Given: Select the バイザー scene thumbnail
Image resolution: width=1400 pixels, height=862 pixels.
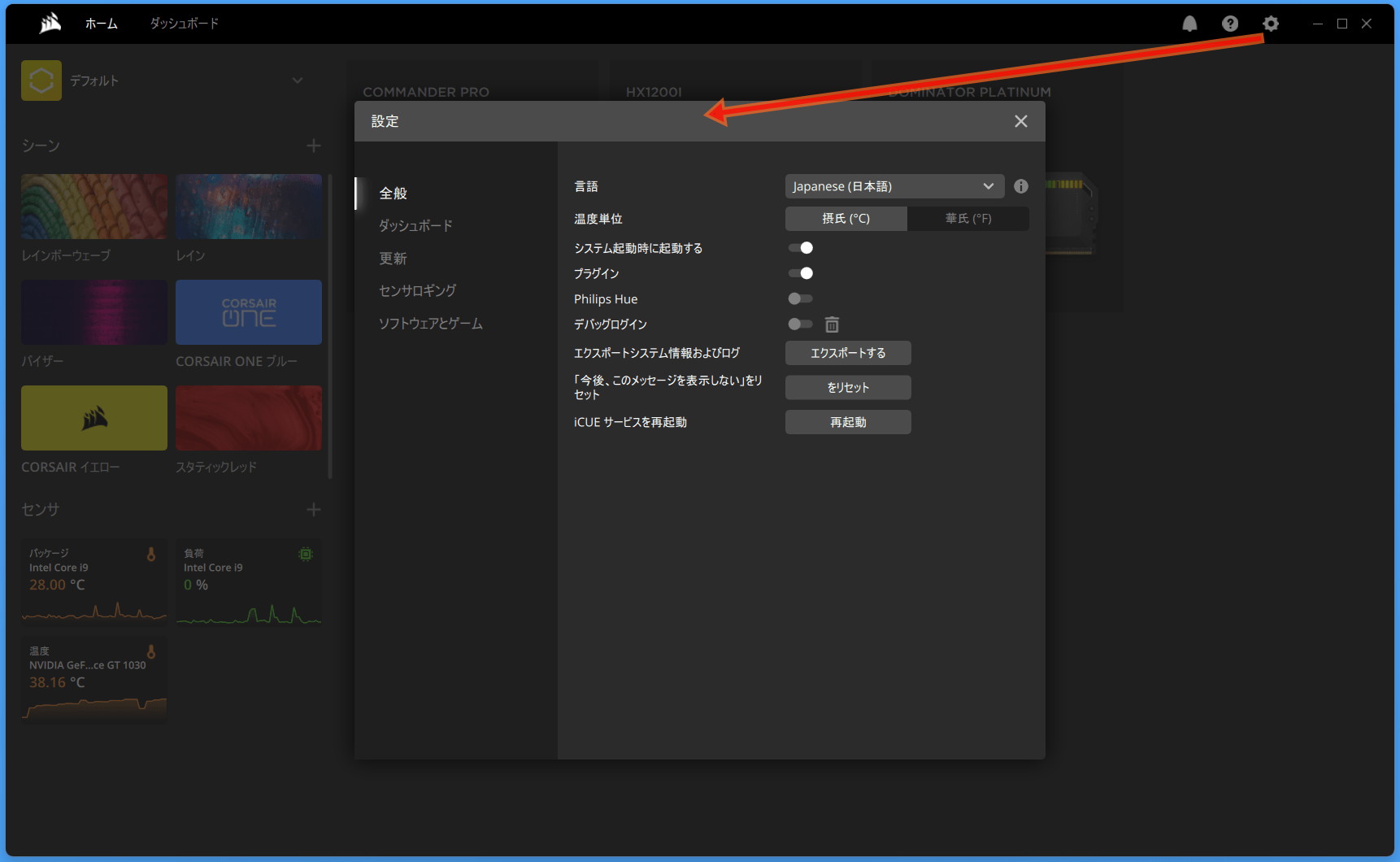Looking at the screenshot, I should 94,312.
